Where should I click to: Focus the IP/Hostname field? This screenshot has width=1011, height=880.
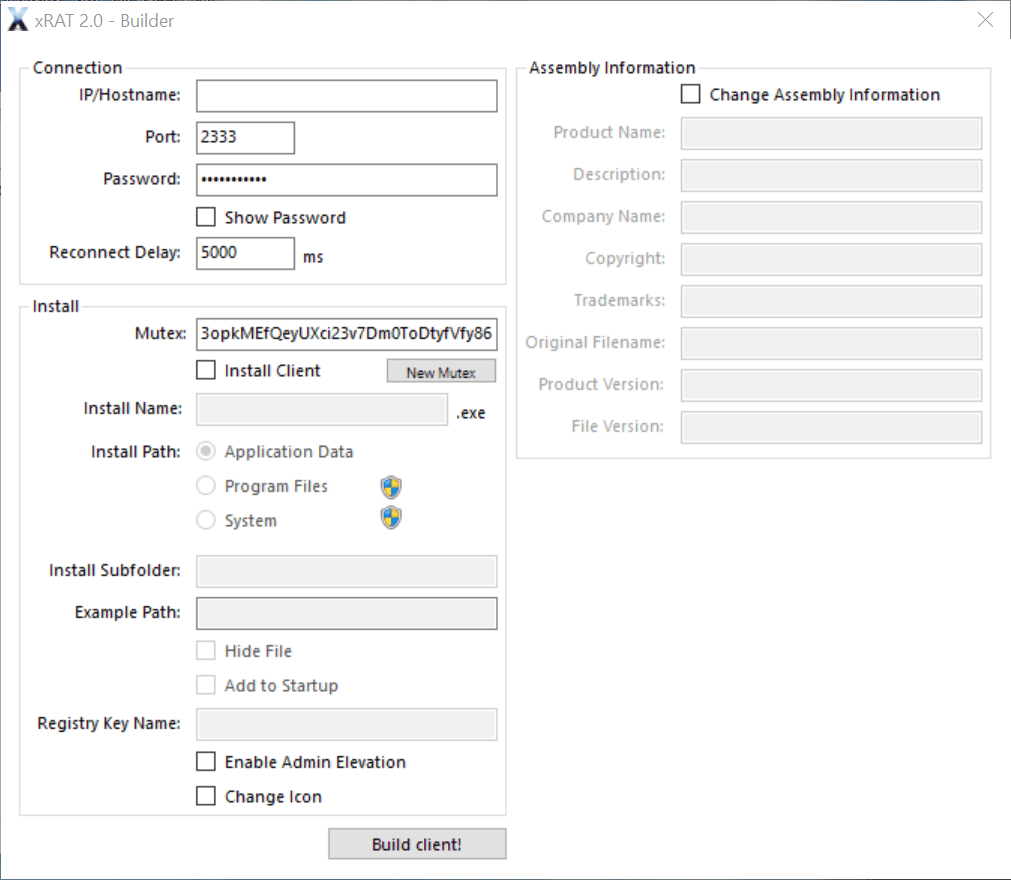pyautogui.click(x=347, y=95)
